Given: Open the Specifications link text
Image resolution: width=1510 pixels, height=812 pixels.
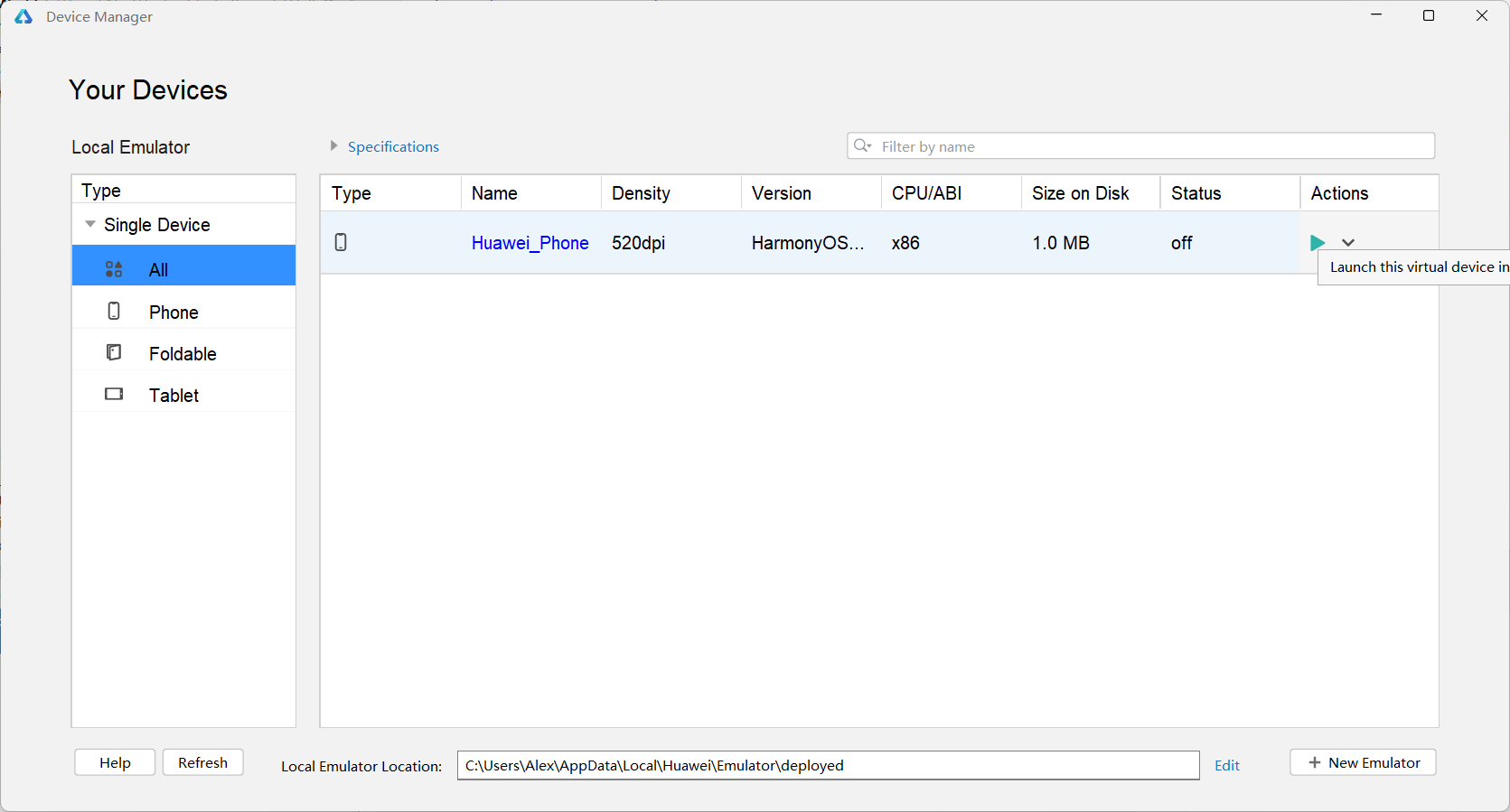Looking at the screenshot, I should click(x=393, y=146).
